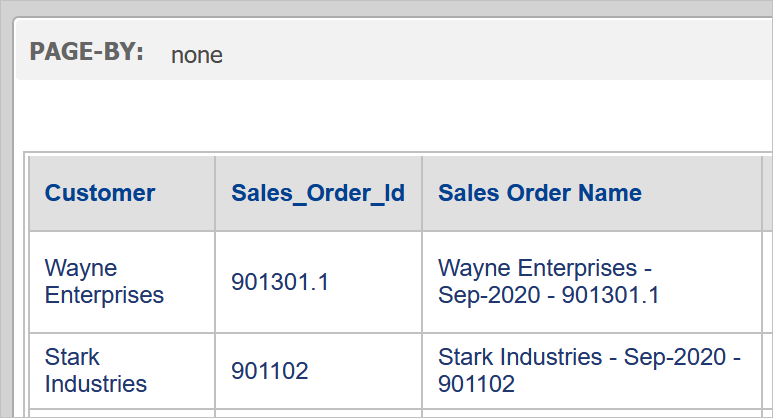Select the Stark Industries - Sep-2020 - 901102 order name
This screenshot has width=773, height=418.
592,371
